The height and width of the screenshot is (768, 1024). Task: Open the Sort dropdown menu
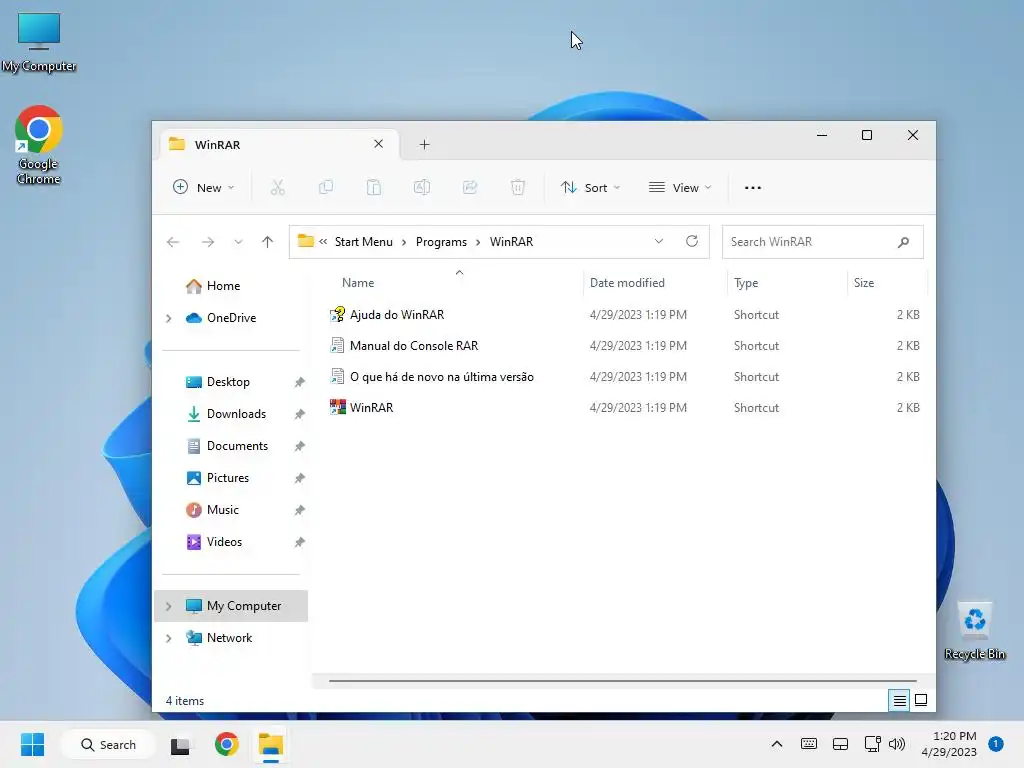[590, 188]
